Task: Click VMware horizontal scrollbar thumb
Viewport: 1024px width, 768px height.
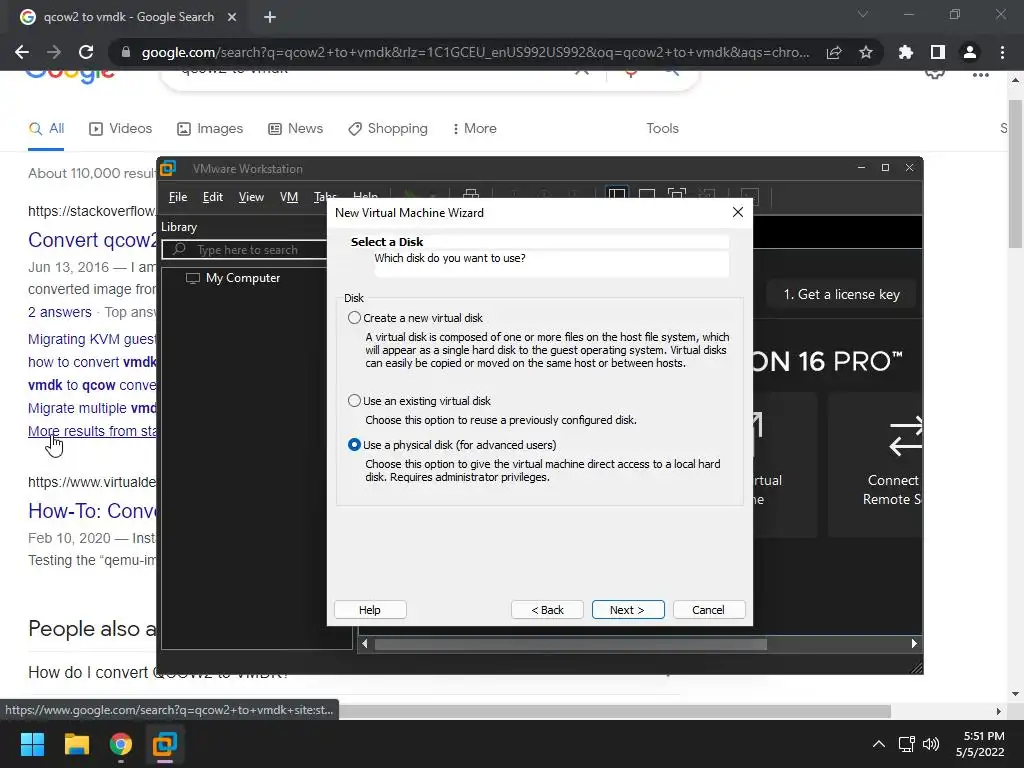Action: [x=571, y=645]
